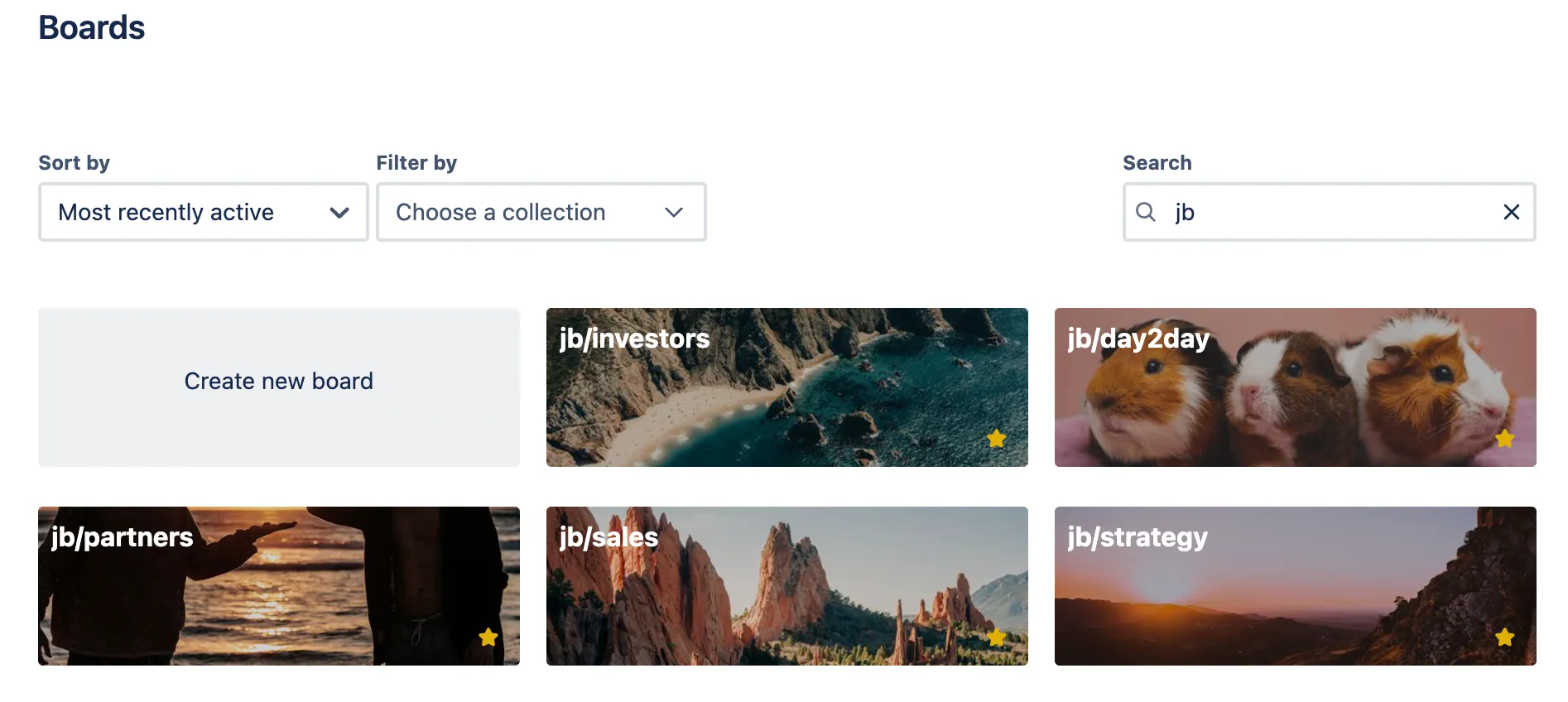This screenshot has height=702, width=1568.
Task: Focus the search field containing jb
Action: (x=1325, y=212)
